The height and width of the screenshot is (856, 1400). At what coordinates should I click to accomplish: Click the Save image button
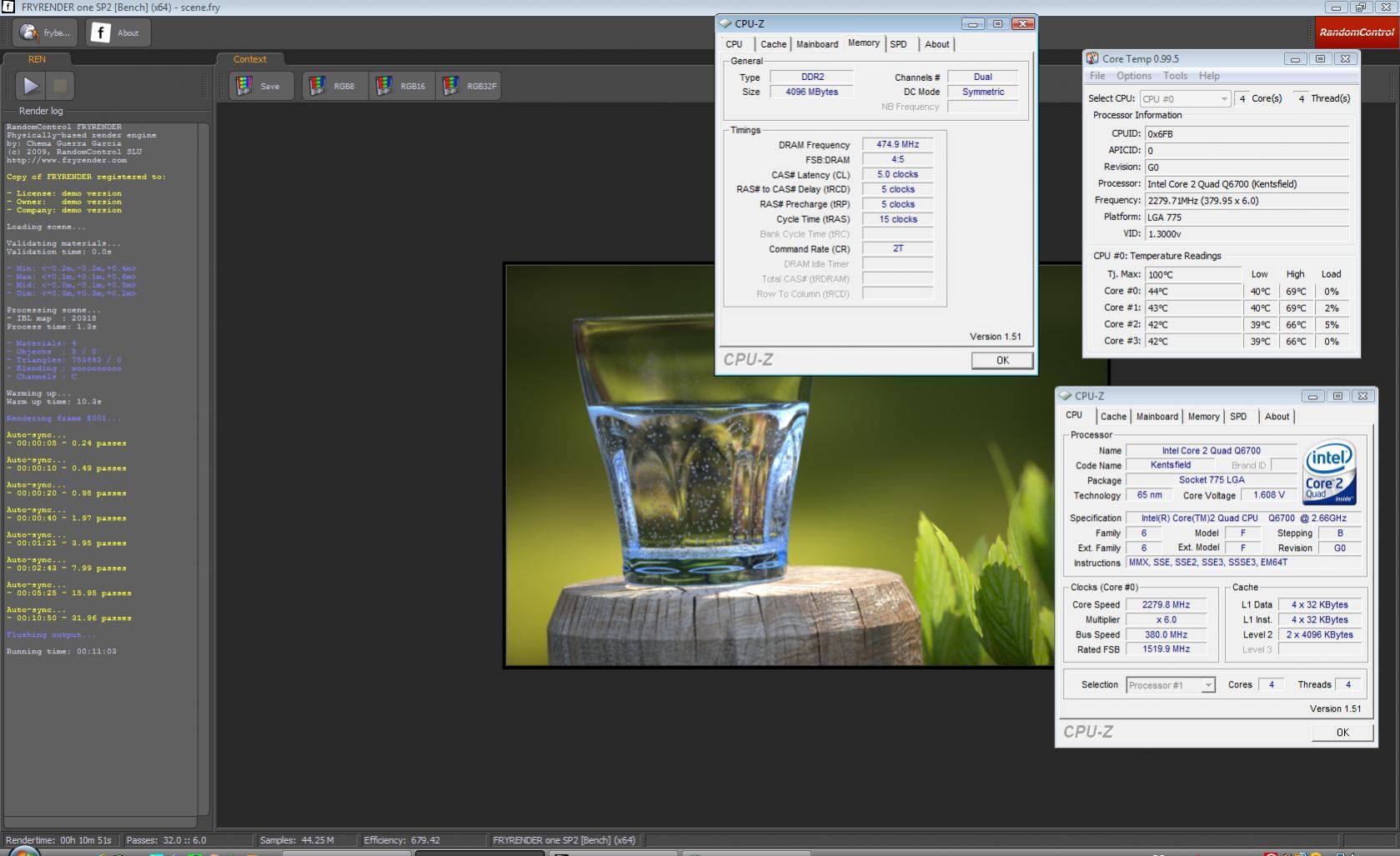[262, 86]
